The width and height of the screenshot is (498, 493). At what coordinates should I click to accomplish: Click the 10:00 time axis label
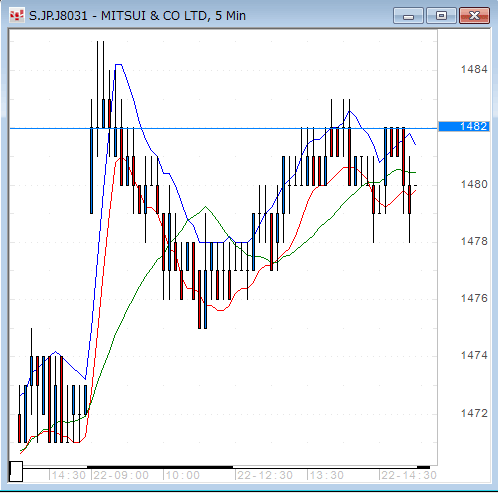click(x=182, y=475)
